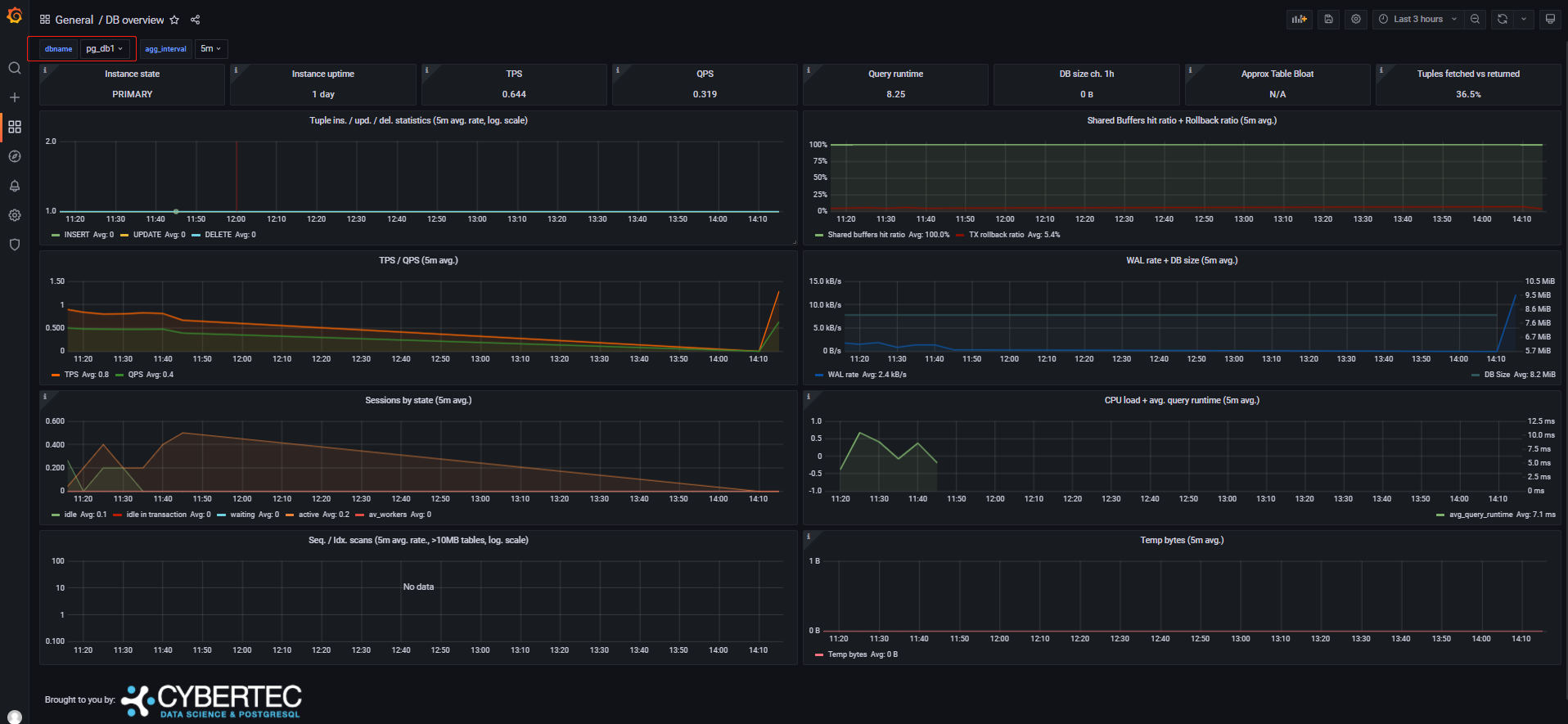Expand the dbname pg_db1 dropdown

click(x=105, y=49)
